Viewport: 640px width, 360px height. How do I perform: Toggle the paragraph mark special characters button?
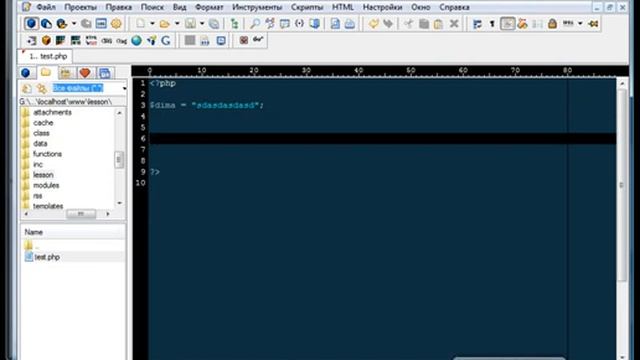[492, 24]
